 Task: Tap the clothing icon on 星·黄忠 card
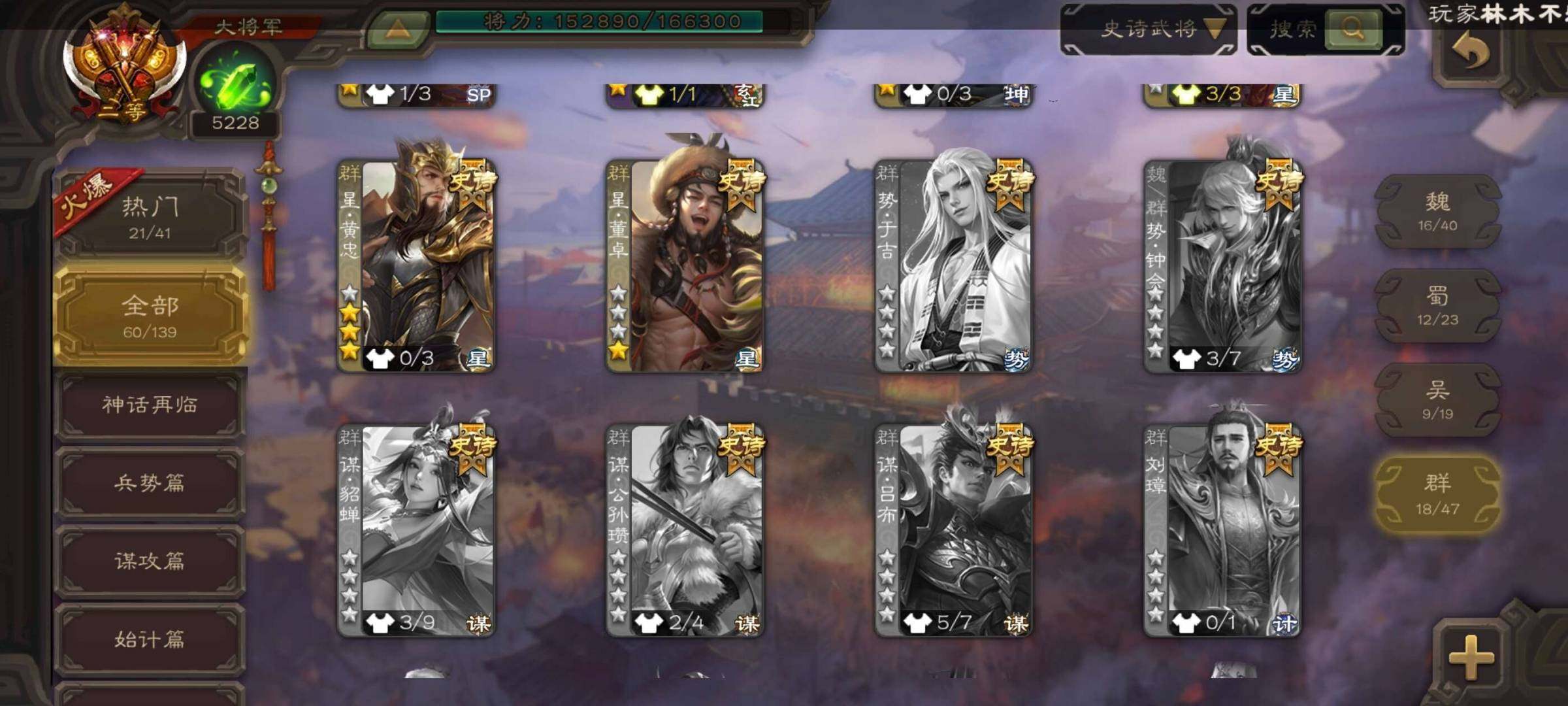(379, 358)
